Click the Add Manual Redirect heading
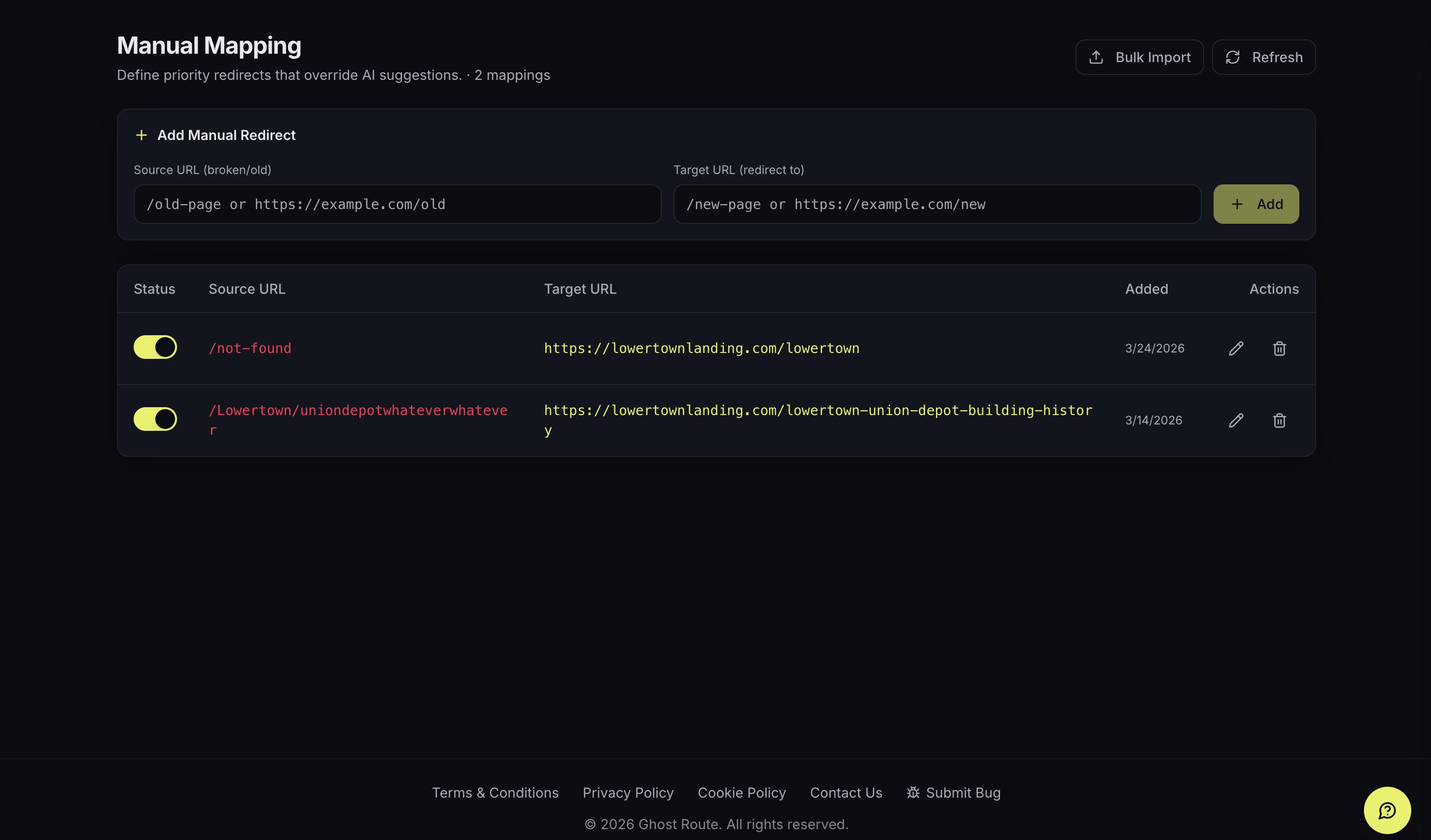This screenshot has height=840, width=1431. point(226,135)
